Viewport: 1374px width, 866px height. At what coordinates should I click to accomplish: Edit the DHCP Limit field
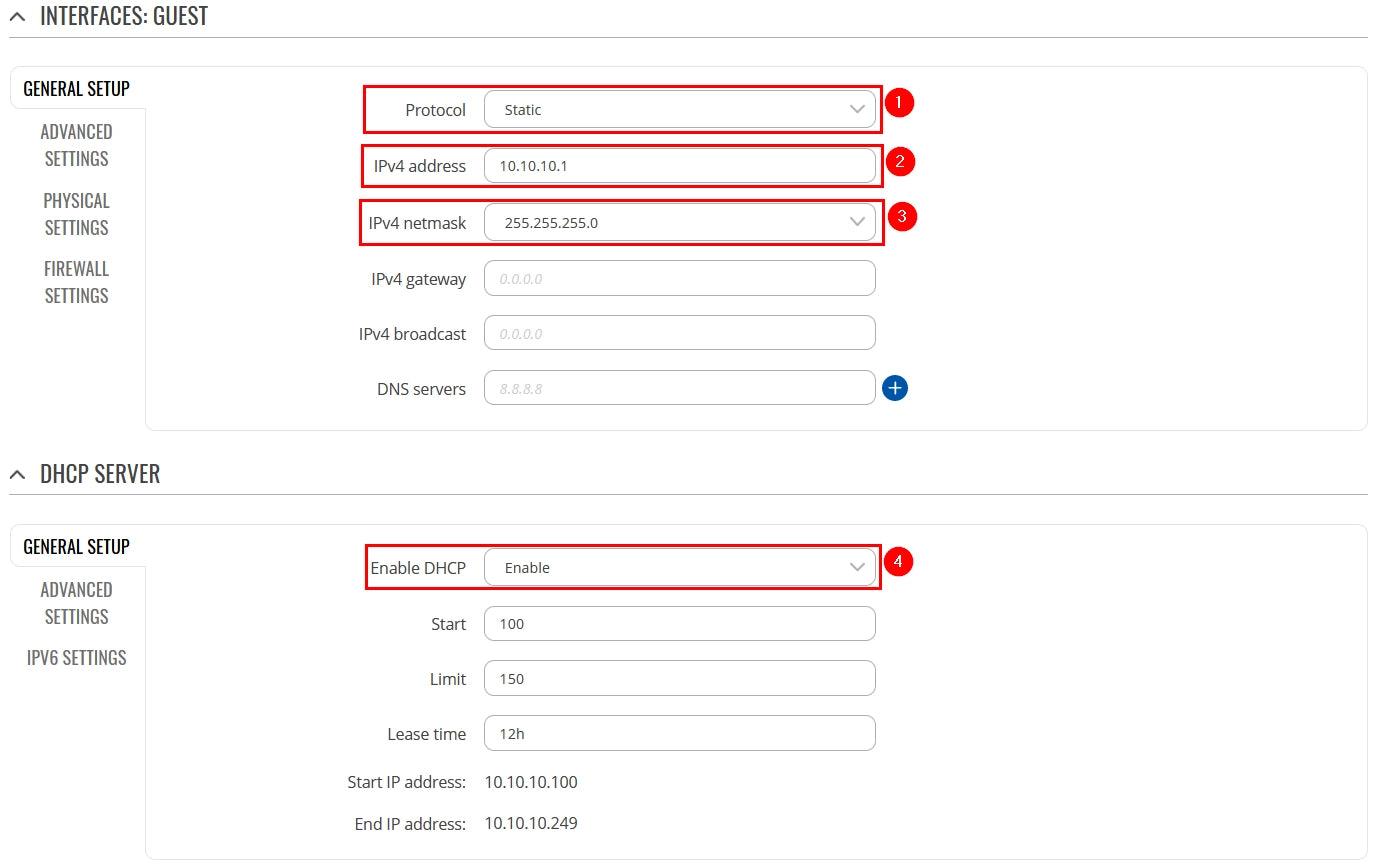(x=680, y=678)
